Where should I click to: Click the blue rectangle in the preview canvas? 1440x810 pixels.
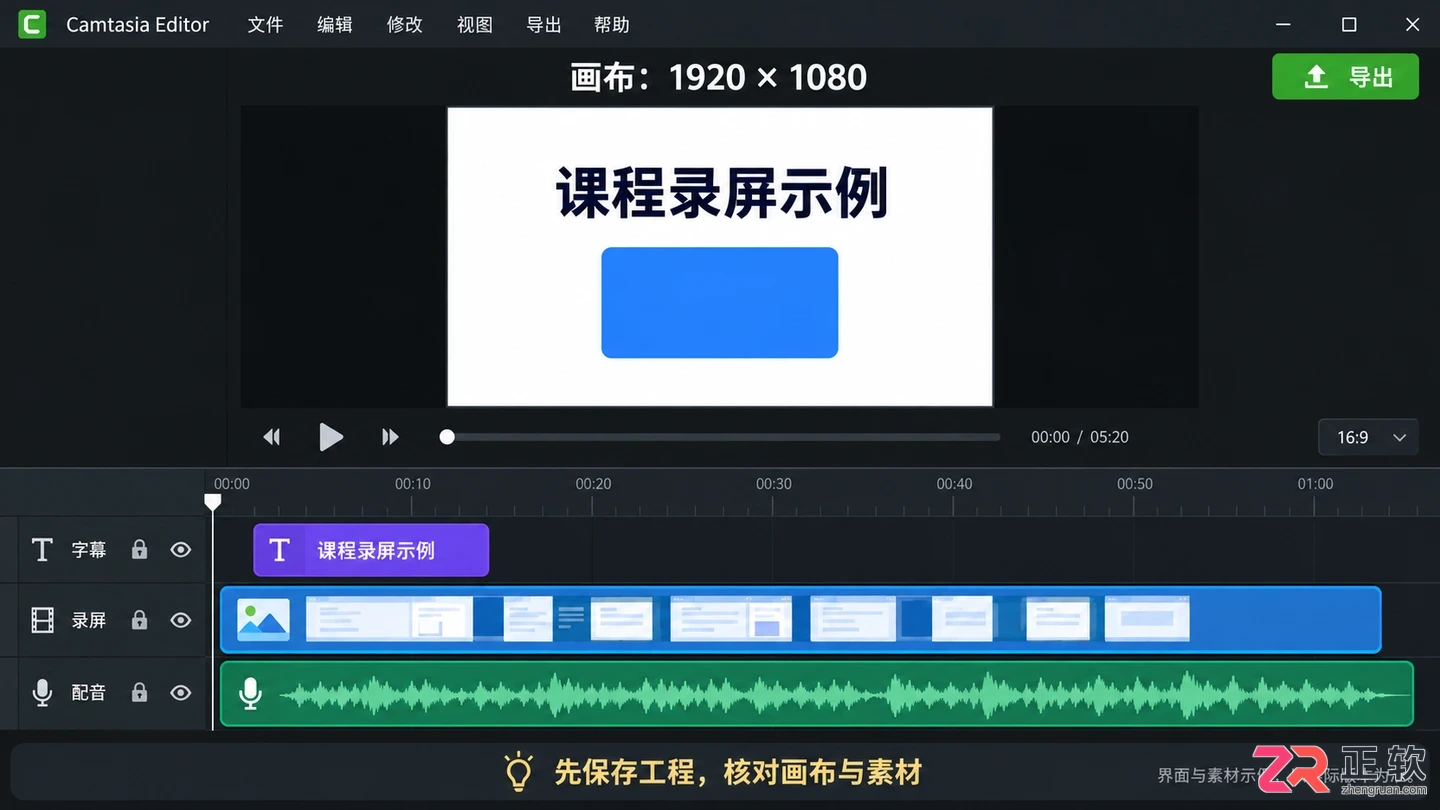(x=719, y=302)
